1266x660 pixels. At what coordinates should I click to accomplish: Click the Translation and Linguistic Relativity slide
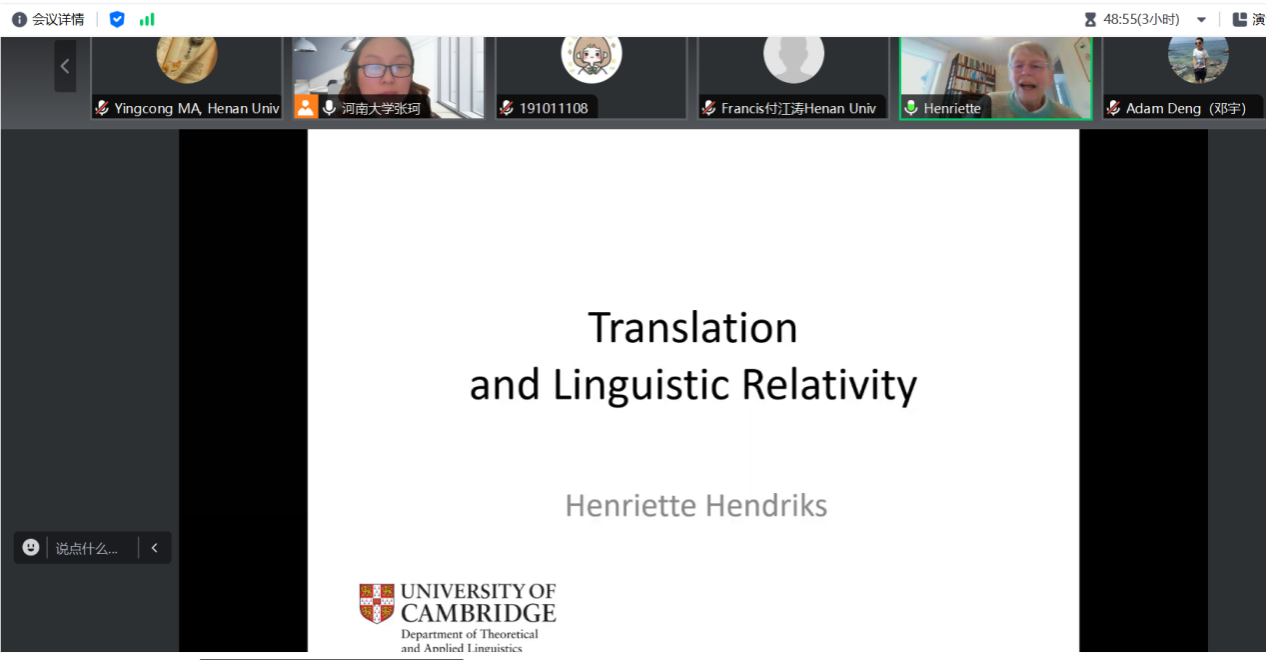point(693,390)
